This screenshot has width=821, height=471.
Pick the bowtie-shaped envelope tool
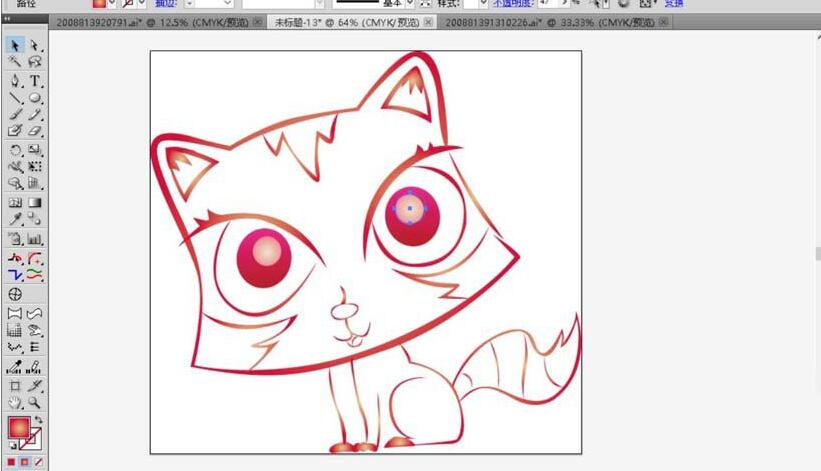coord(15,313)
